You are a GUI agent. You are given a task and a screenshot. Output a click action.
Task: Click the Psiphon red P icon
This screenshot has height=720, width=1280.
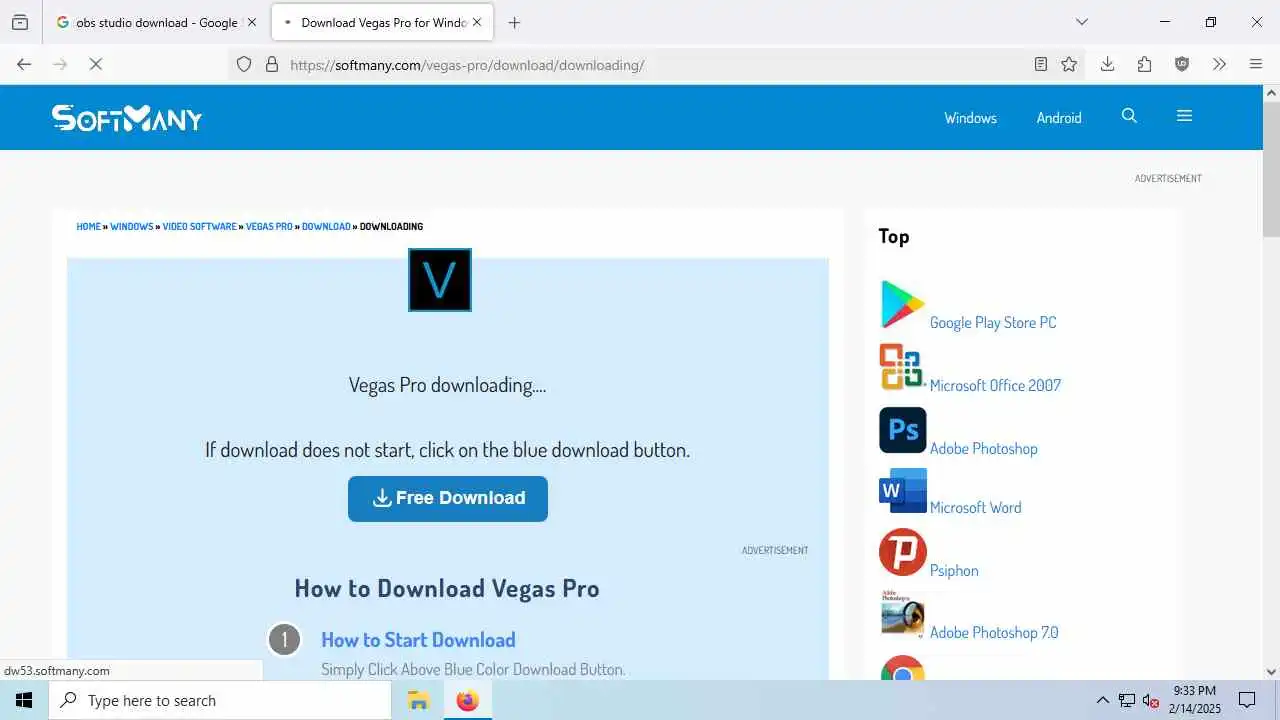[903, 552]
